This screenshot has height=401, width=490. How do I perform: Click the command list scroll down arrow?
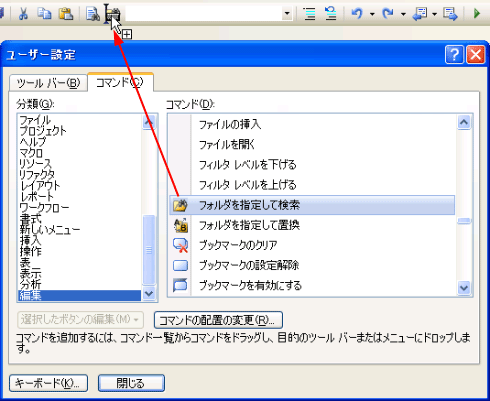click(464, 287)
